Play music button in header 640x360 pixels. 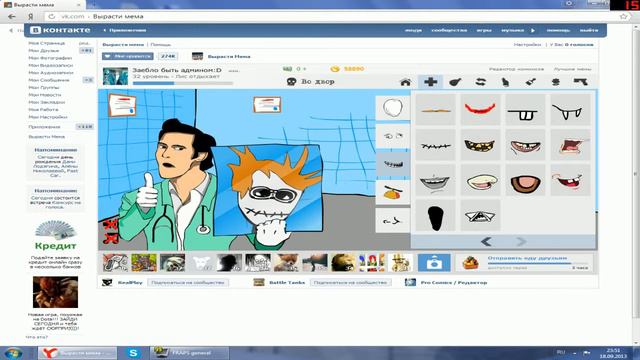pos(533,31)
